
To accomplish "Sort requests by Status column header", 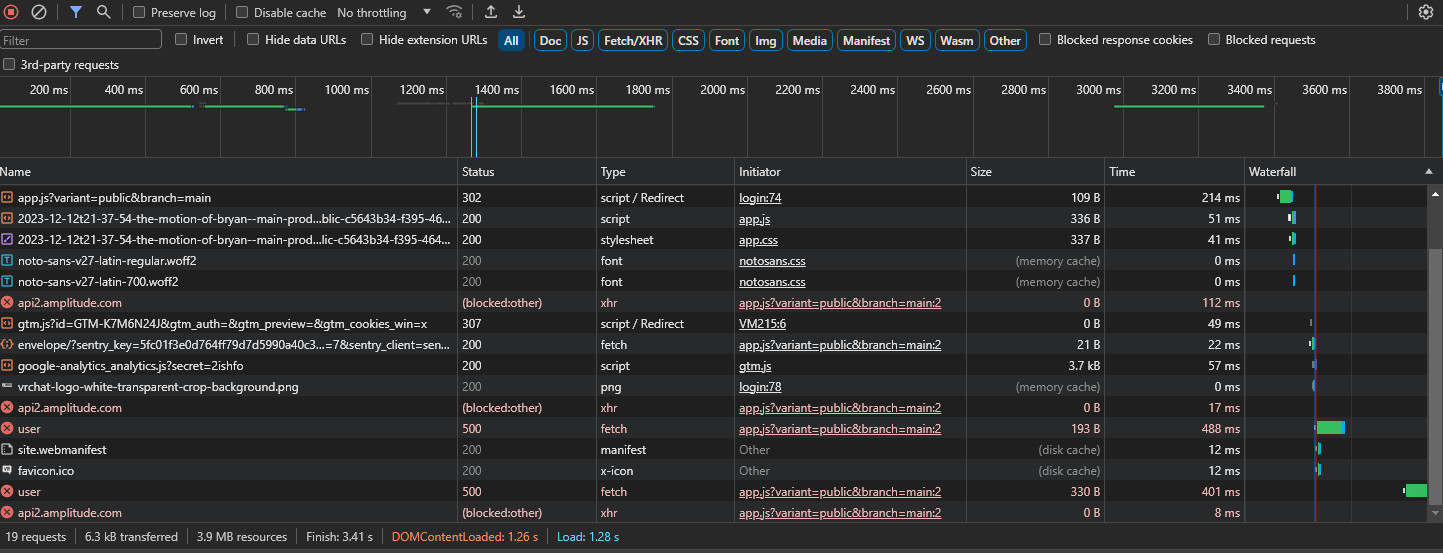I will pyautogui.click(x=478, y=172).
